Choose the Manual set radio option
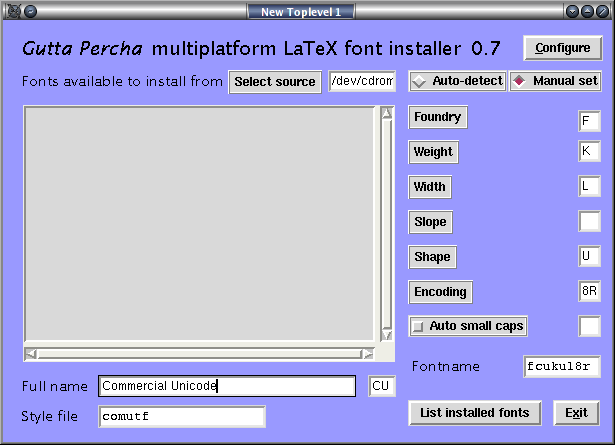 556,81
